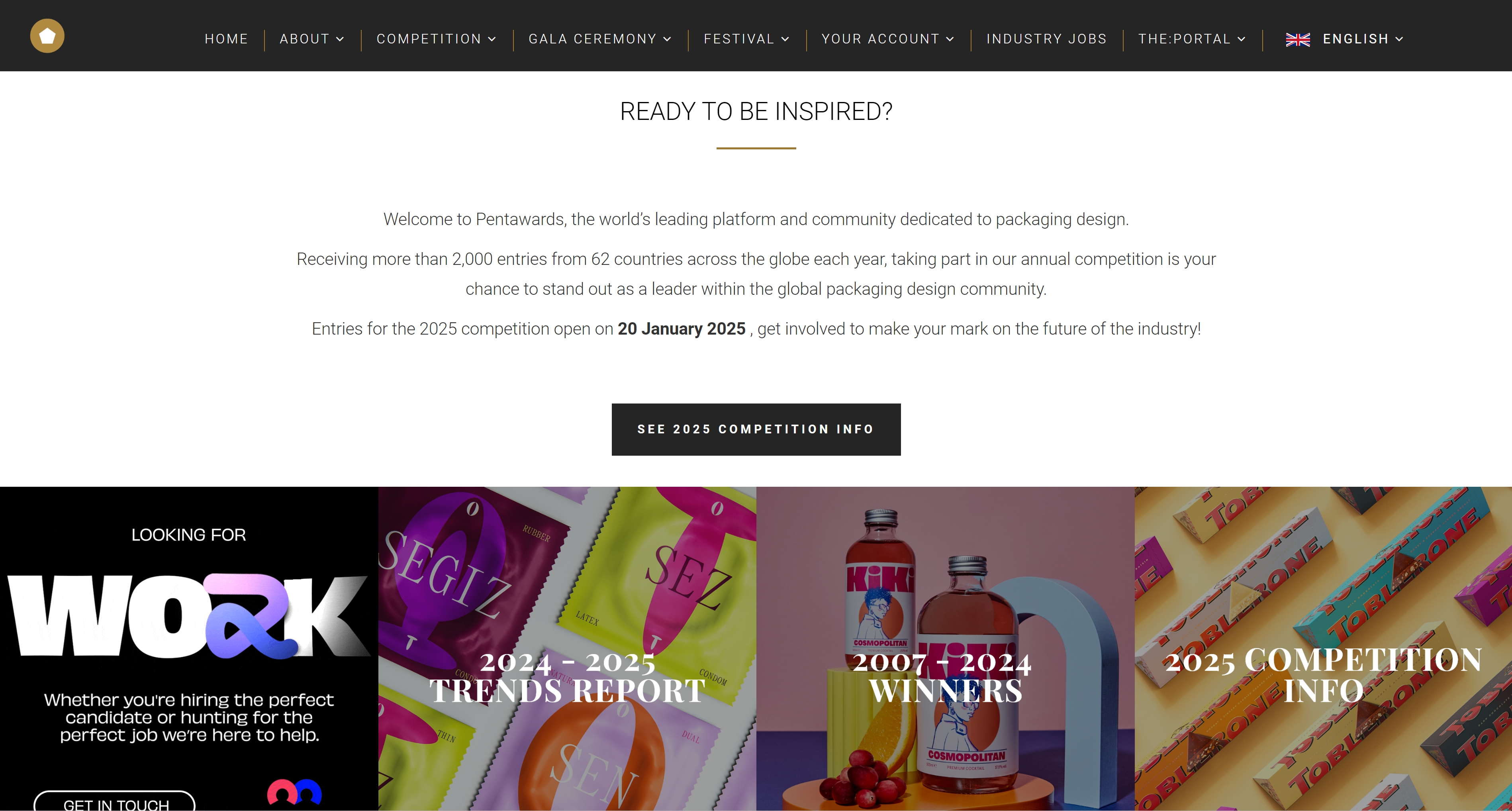Expand the Your Account chevron
Viewport: 1512px width, 811px height.
tap(950, 39)
